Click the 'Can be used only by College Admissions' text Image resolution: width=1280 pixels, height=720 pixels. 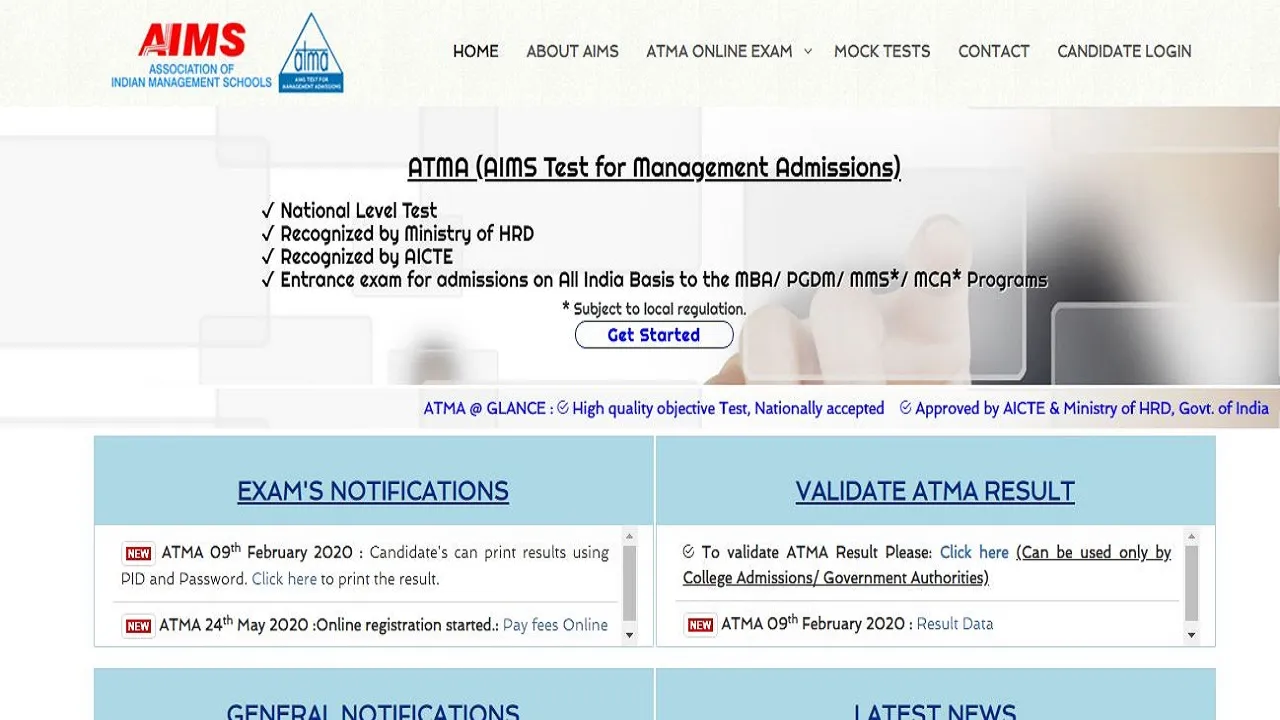927,565
